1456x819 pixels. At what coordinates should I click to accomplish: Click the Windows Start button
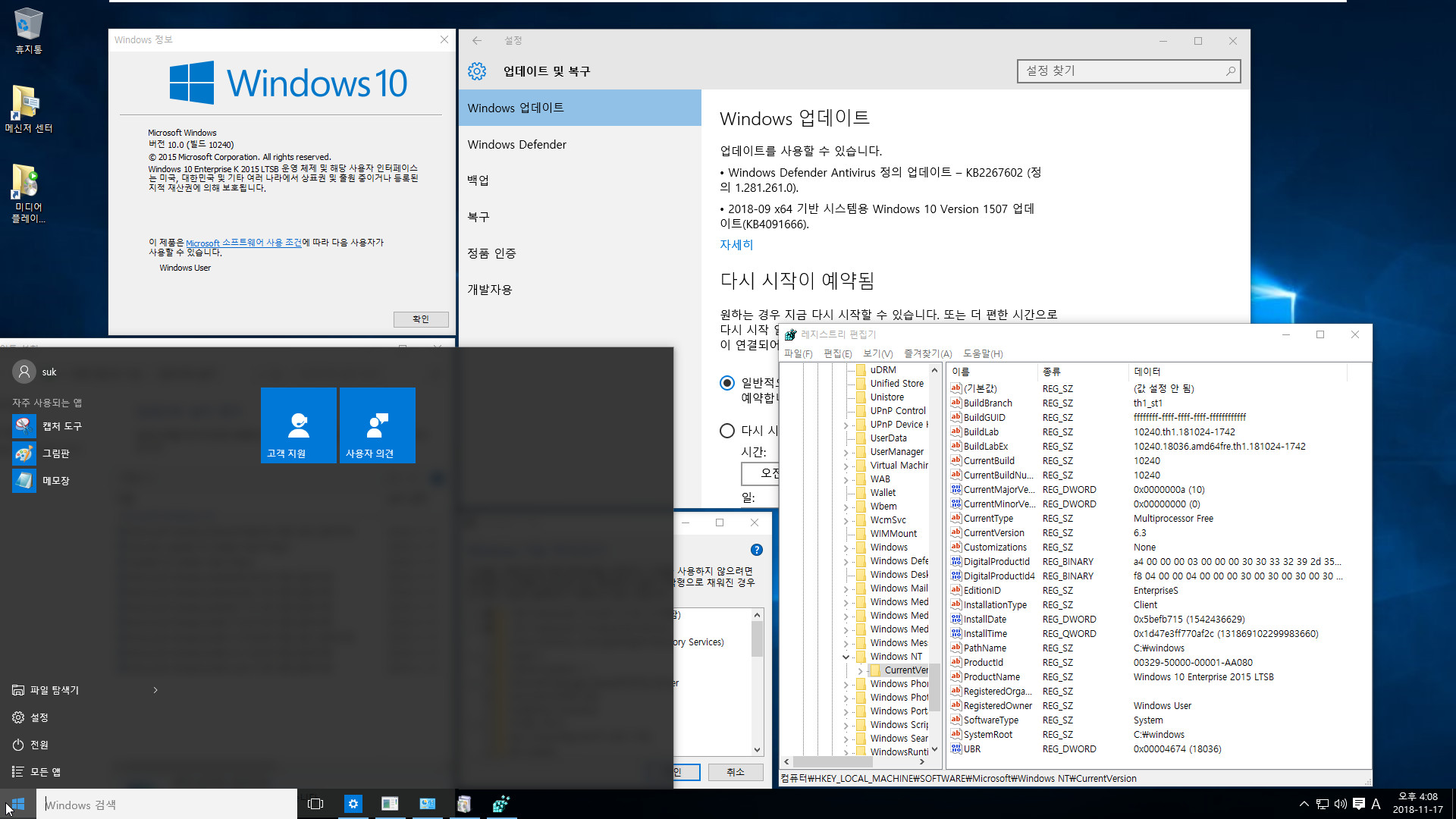click(x=18, y=804)
